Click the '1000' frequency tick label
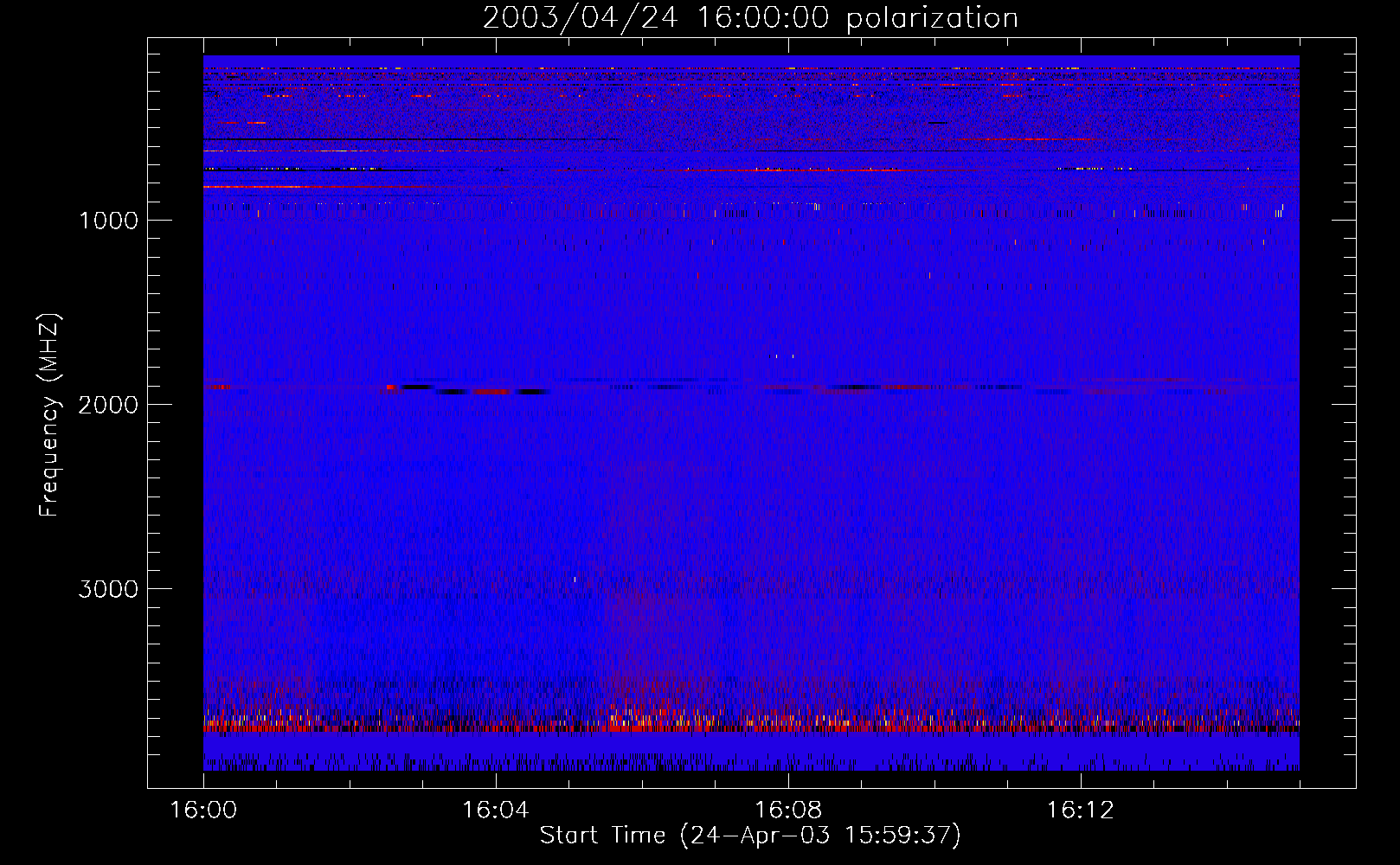Viewport: 1400px width, 865px height. pos(109,221)
